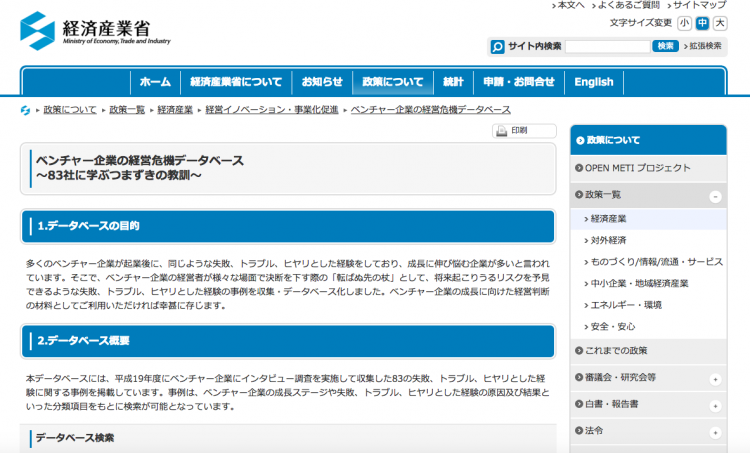Expand the 審議会・研究会等 sidebar section
This screenshot has width=750, height=453.
click(715, 379)
